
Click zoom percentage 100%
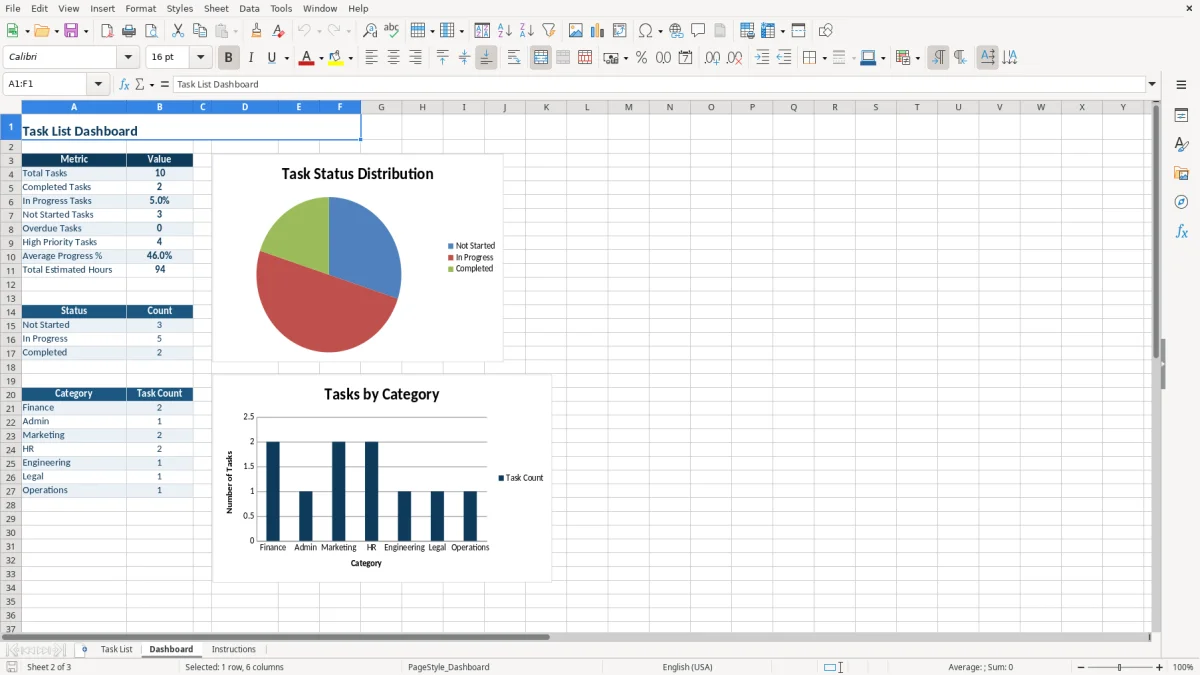(x=1183, y=667)
